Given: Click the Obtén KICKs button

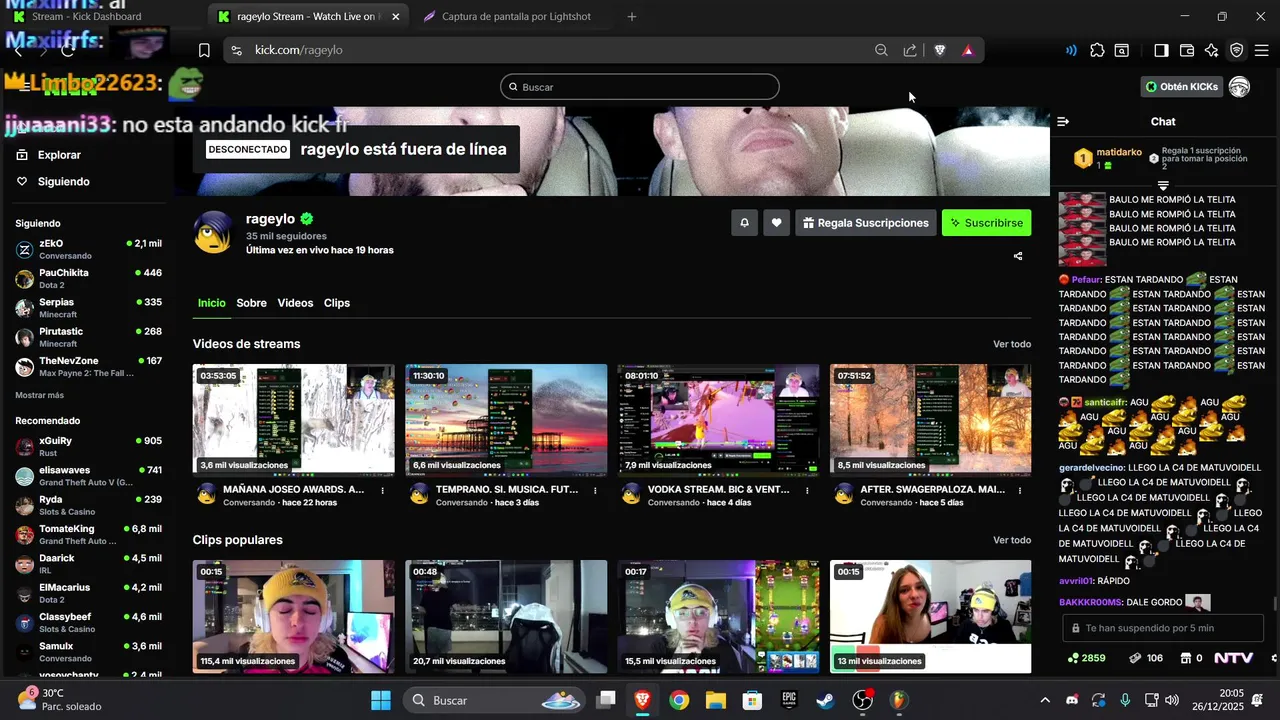Looking at the screenshot, I should [1182, 87].
